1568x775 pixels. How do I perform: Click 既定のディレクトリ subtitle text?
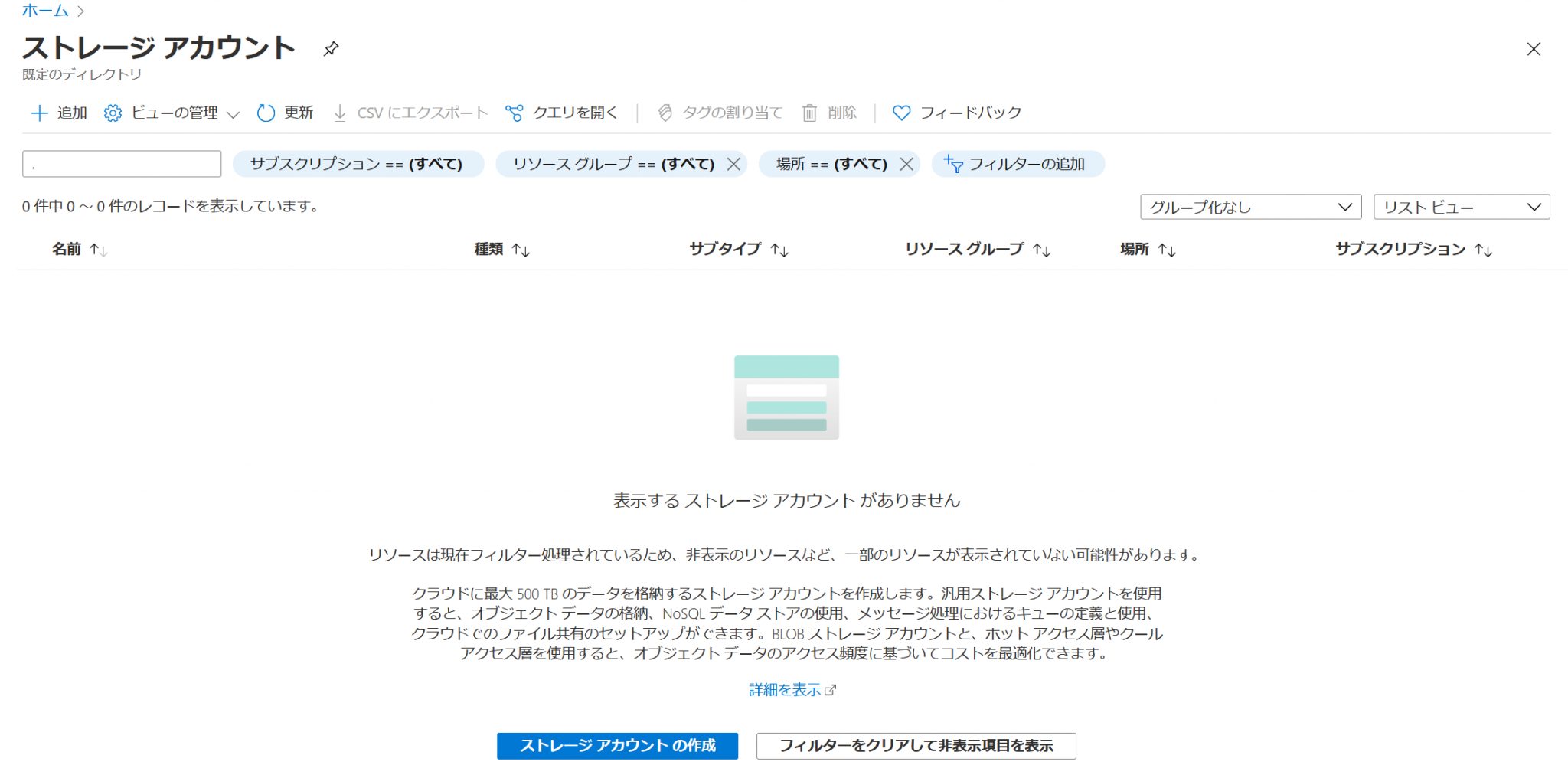[82, 74]
